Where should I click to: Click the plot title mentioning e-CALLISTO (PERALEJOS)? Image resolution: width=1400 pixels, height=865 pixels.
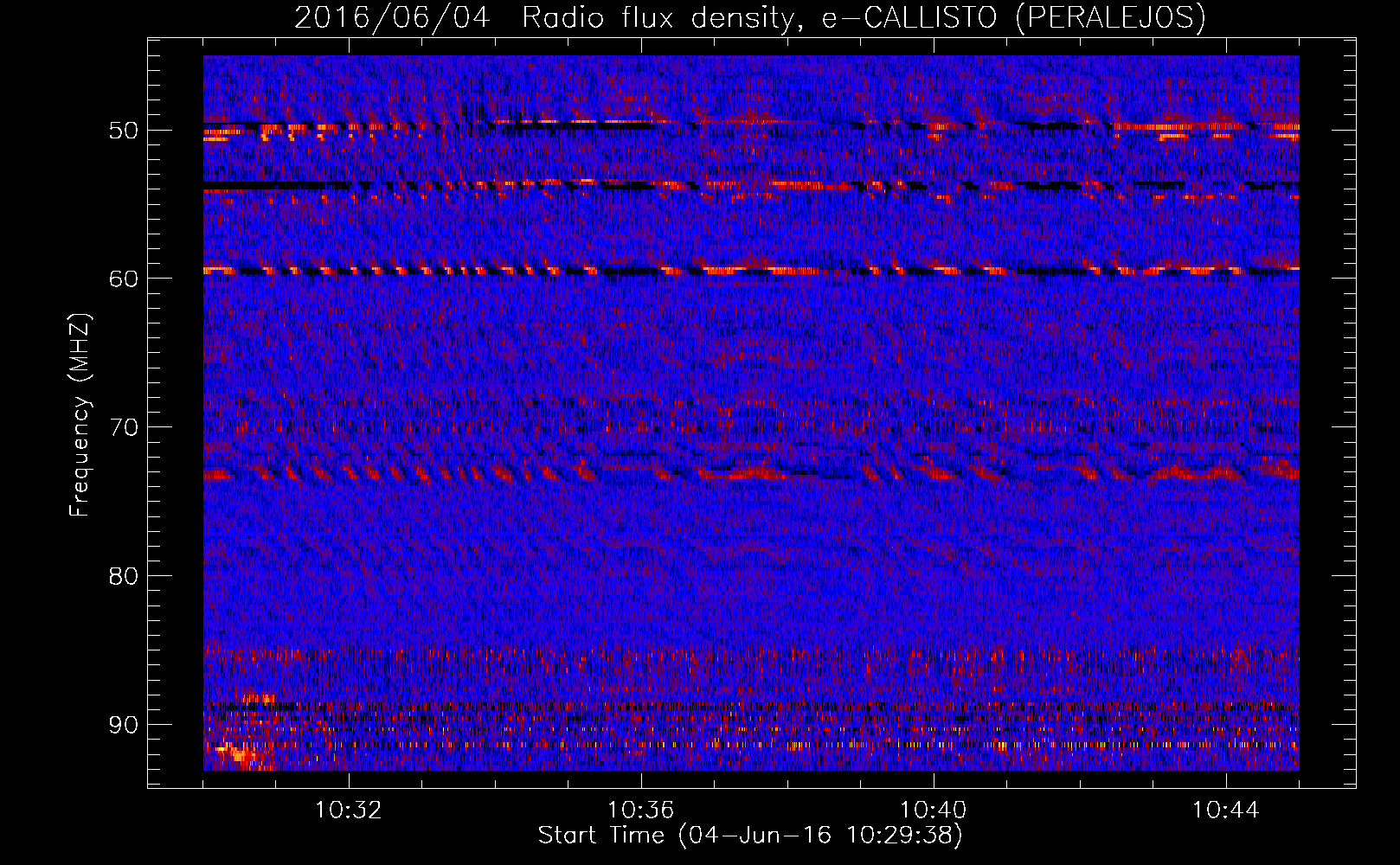tap(749, 17)
